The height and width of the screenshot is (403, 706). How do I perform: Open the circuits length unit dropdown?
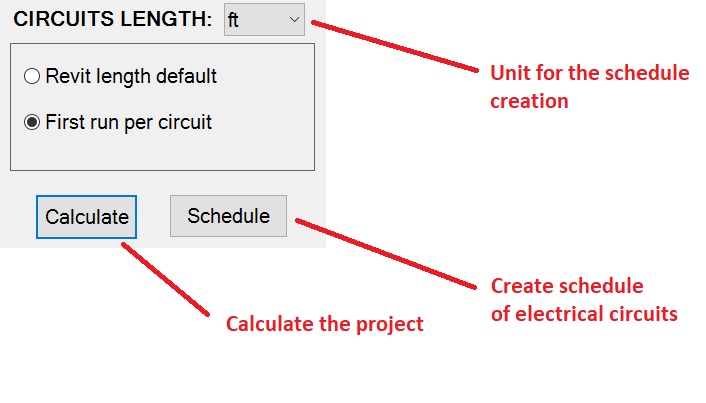264,19
